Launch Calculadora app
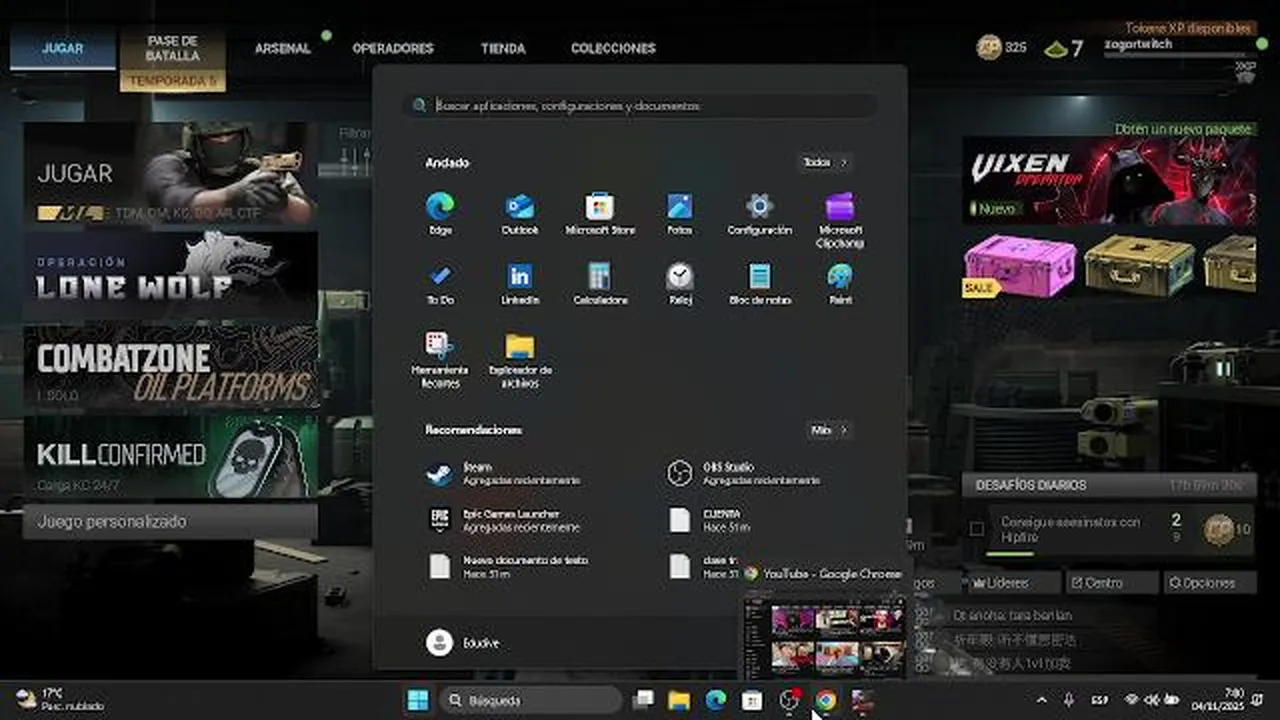 (x=600, y=283)
